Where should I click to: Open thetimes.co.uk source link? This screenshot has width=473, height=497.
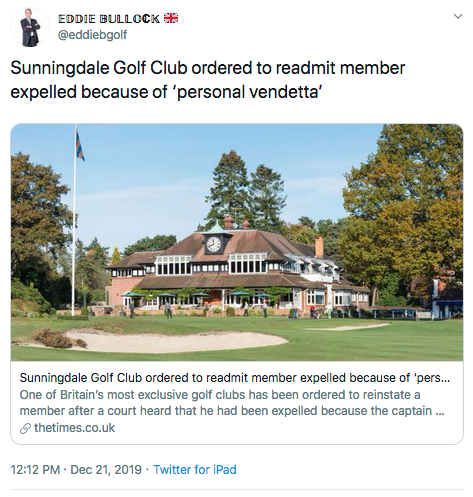click(x=74, y=428)
